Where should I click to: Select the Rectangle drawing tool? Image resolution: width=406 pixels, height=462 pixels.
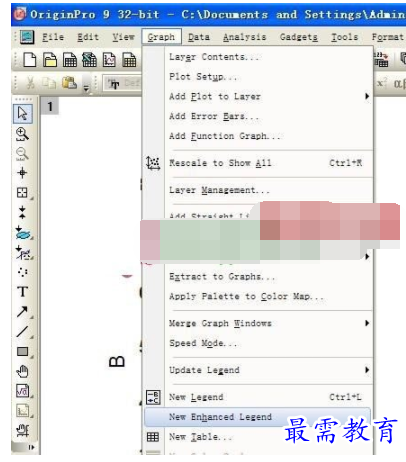[22, 351]
